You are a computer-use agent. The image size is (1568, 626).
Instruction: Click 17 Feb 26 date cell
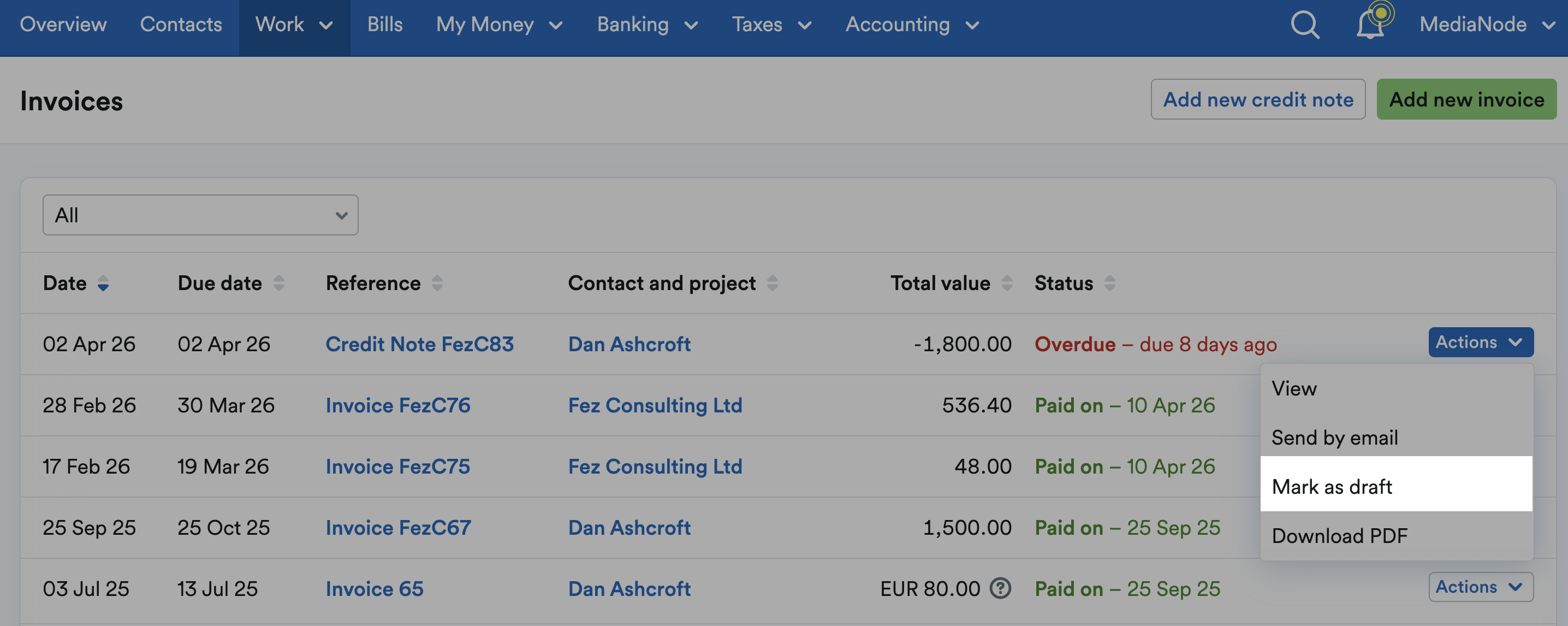86,466
